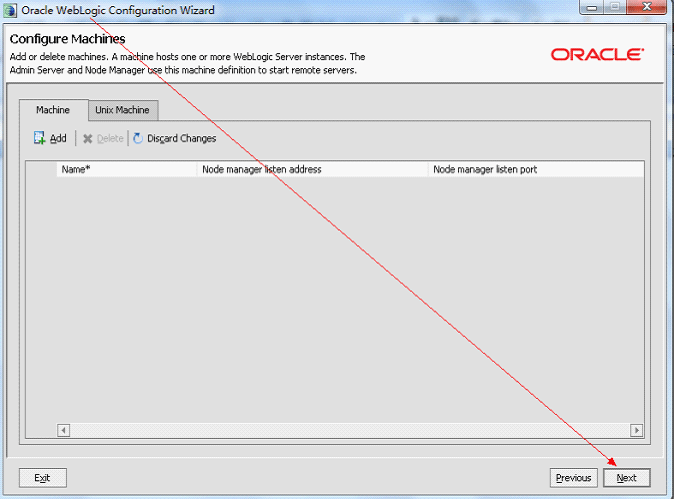Click the Node manager listen port header

(536, 169)
